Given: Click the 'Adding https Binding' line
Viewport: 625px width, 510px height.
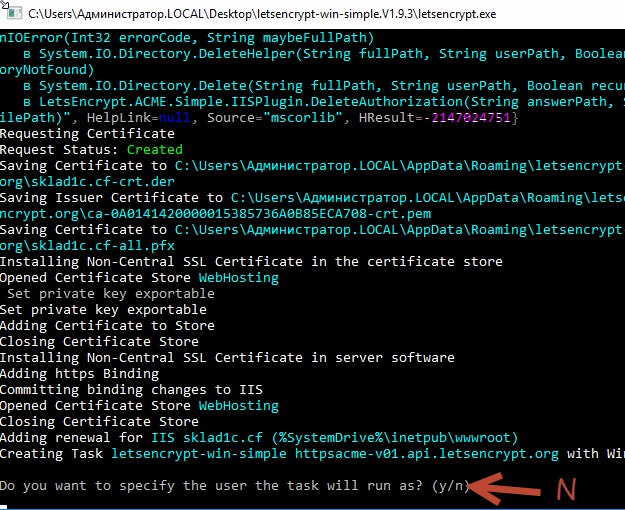Looking at the screenshot, I should (x=80, y=374).
